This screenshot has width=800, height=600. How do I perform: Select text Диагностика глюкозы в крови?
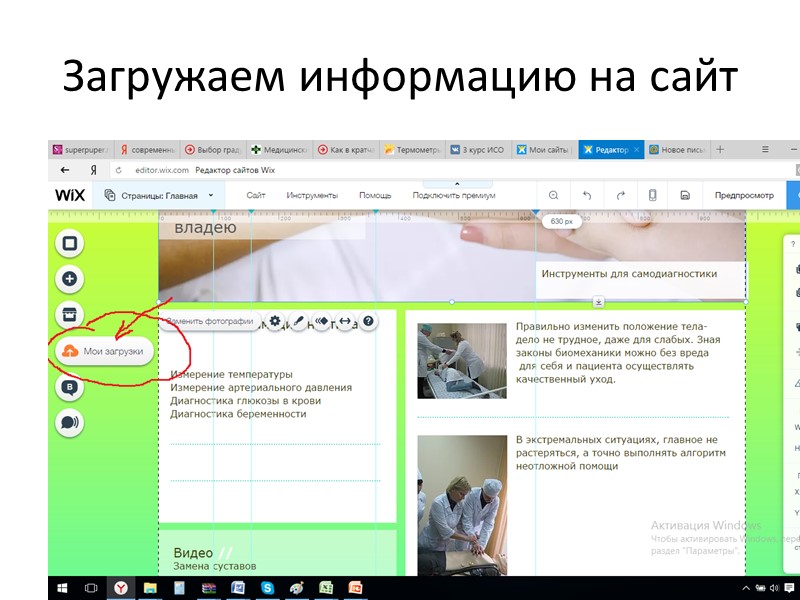[x=245, y=401]
